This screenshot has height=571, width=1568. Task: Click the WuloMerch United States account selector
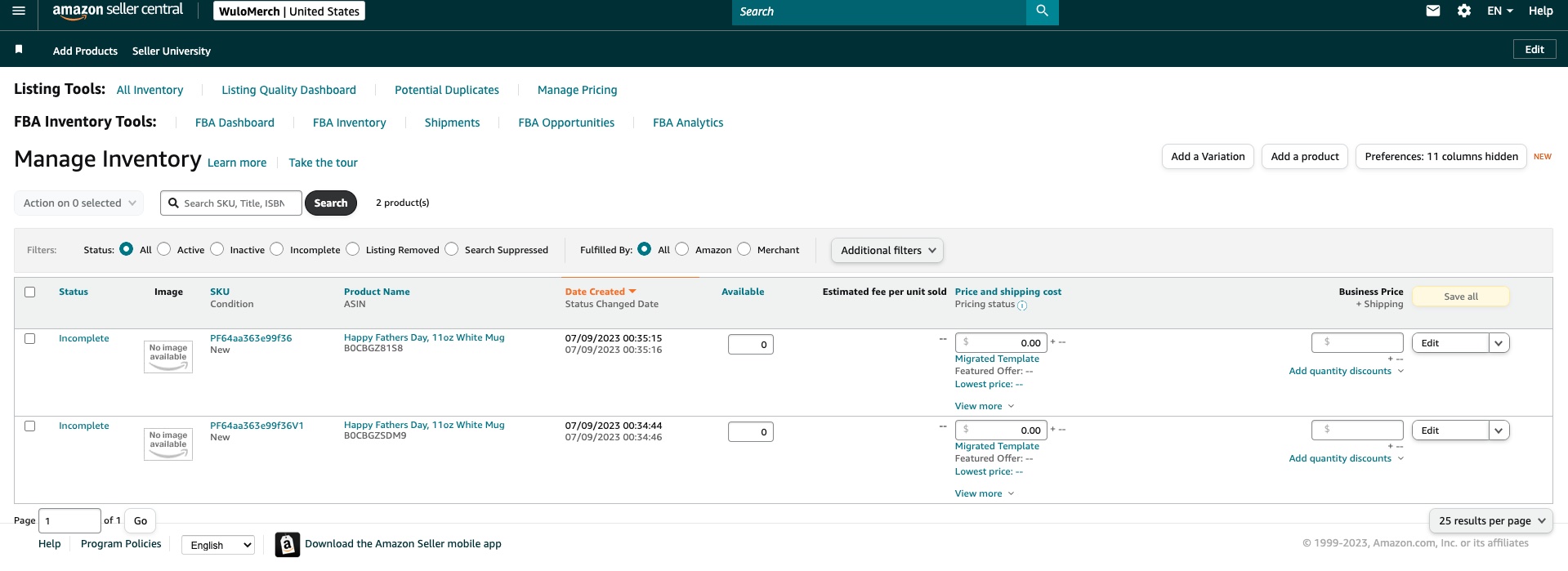pyautogui.click(x=289, y=11)
